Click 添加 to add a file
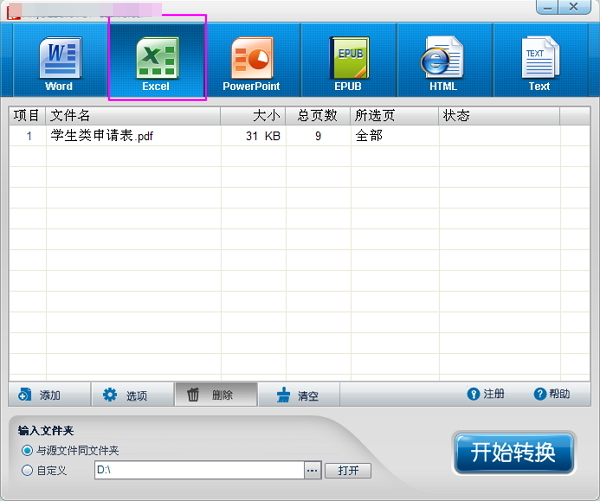Viewport: 600px width, 501px height. coord(49,394)
